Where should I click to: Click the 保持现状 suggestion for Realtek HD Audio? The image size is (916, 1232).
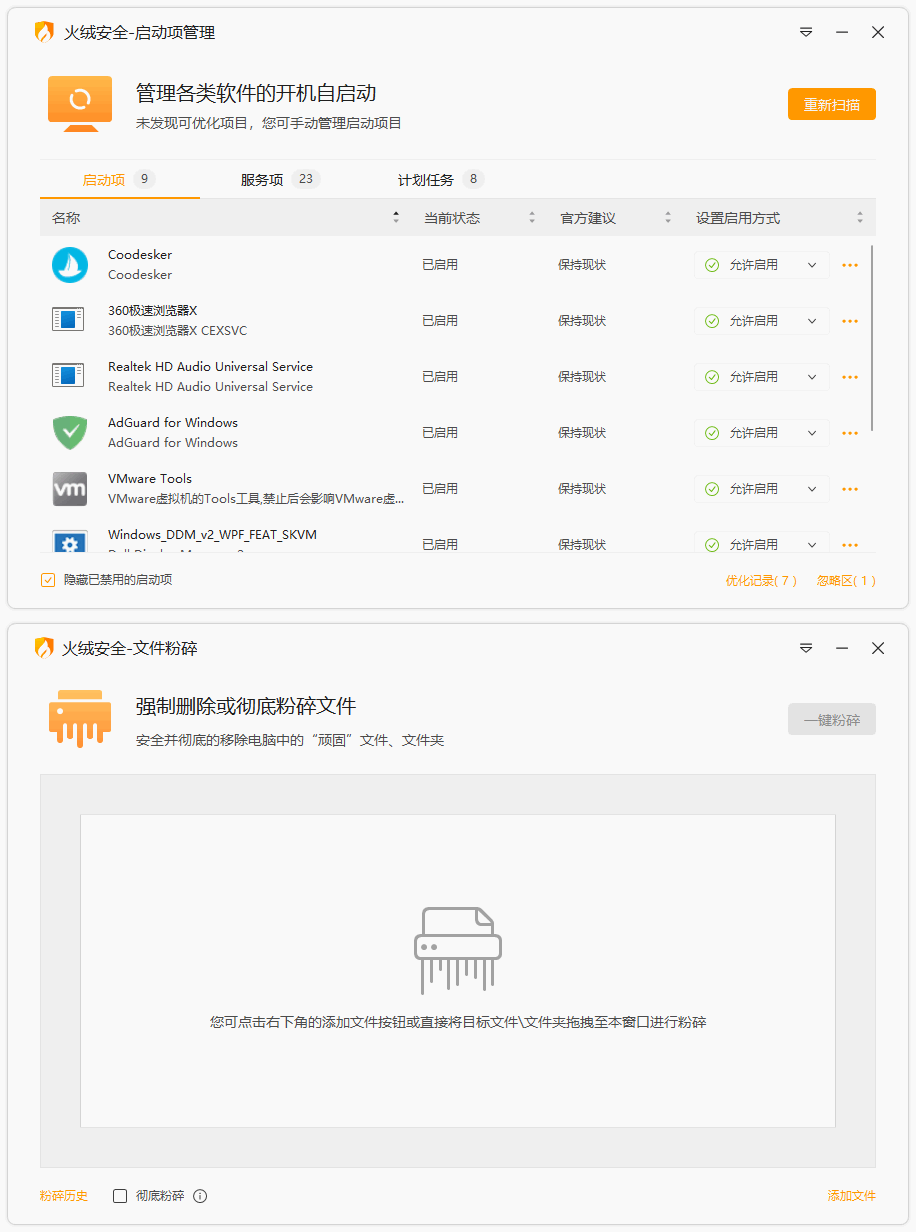click(x=582, y=377)
